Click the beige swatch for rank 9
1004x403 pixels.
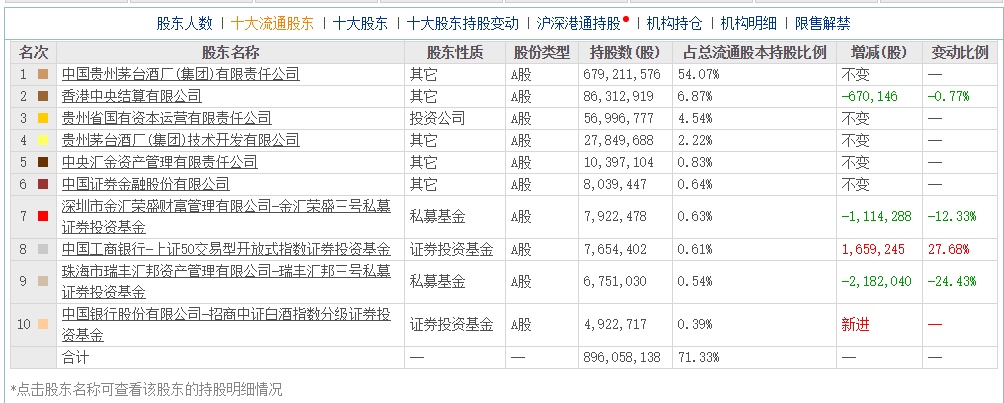point(44,281)
